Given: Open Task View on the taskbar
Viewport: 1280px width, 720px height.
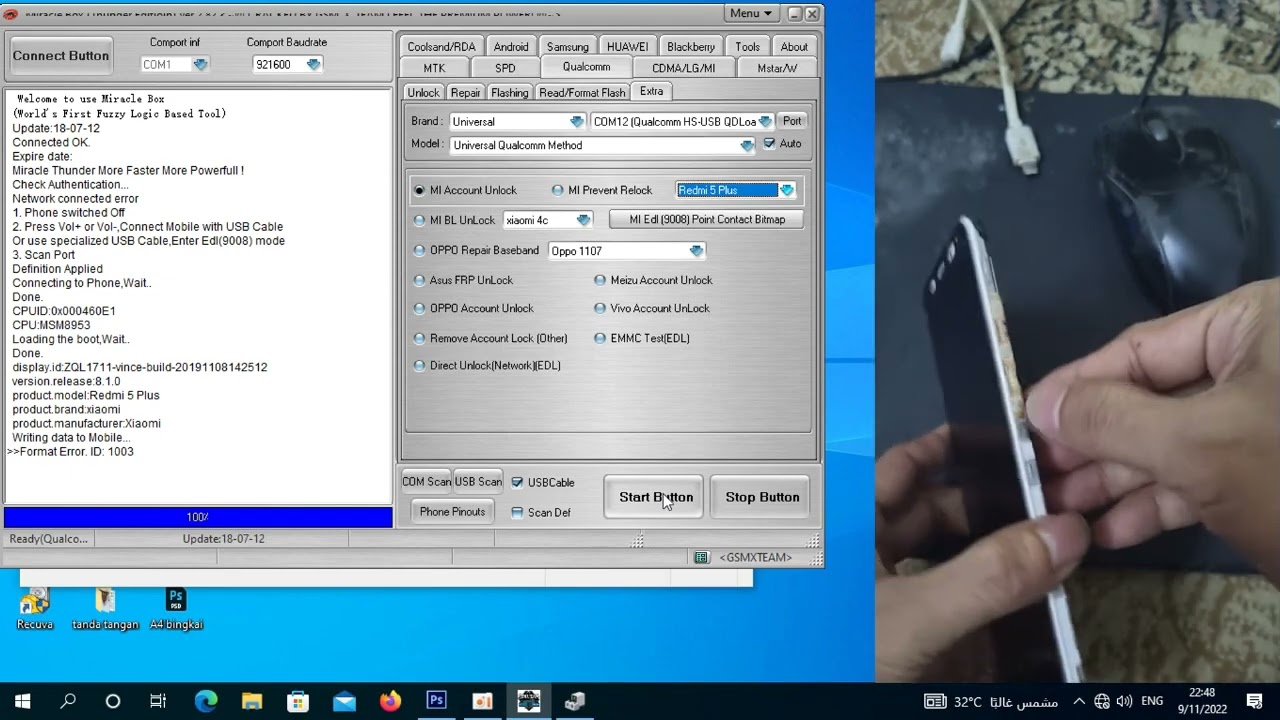Looking at the screenshot, I should pos(158,701).
